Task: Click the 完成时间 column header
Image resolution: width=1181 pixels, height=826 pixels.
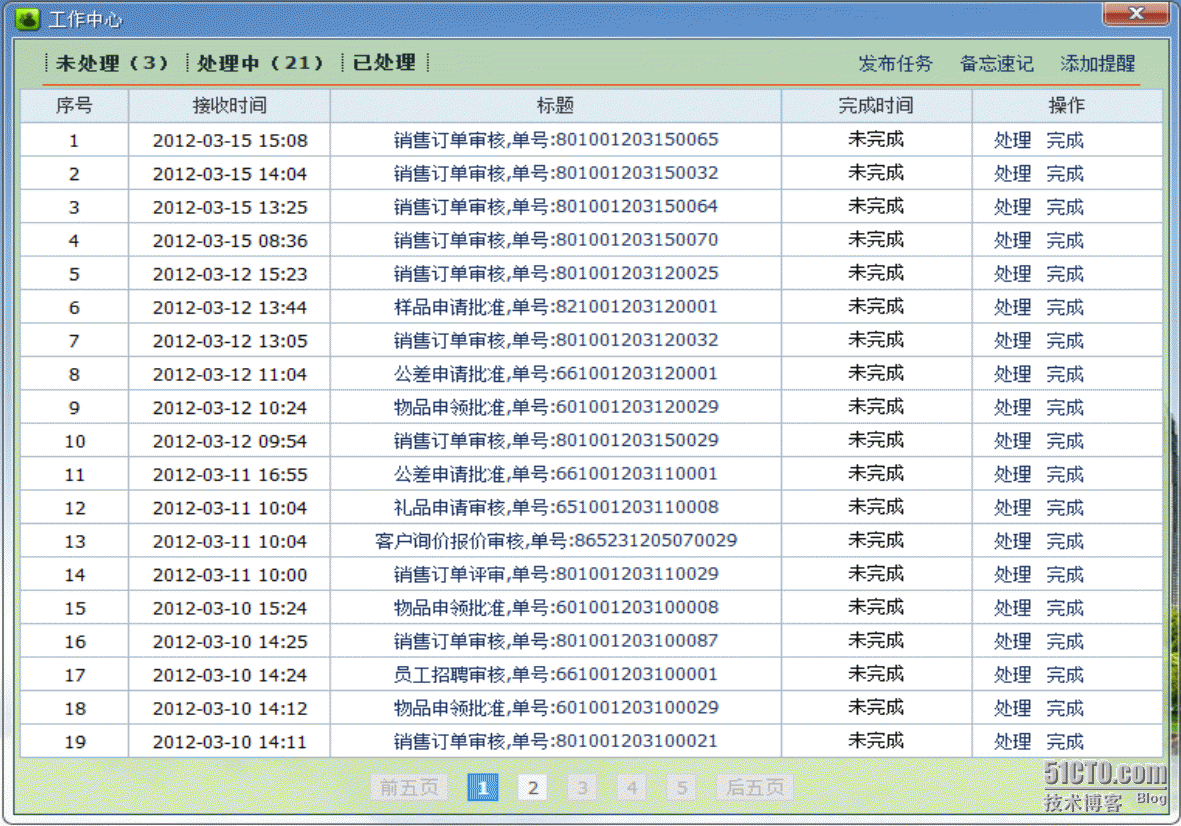Action: click(x=876, y=105)
